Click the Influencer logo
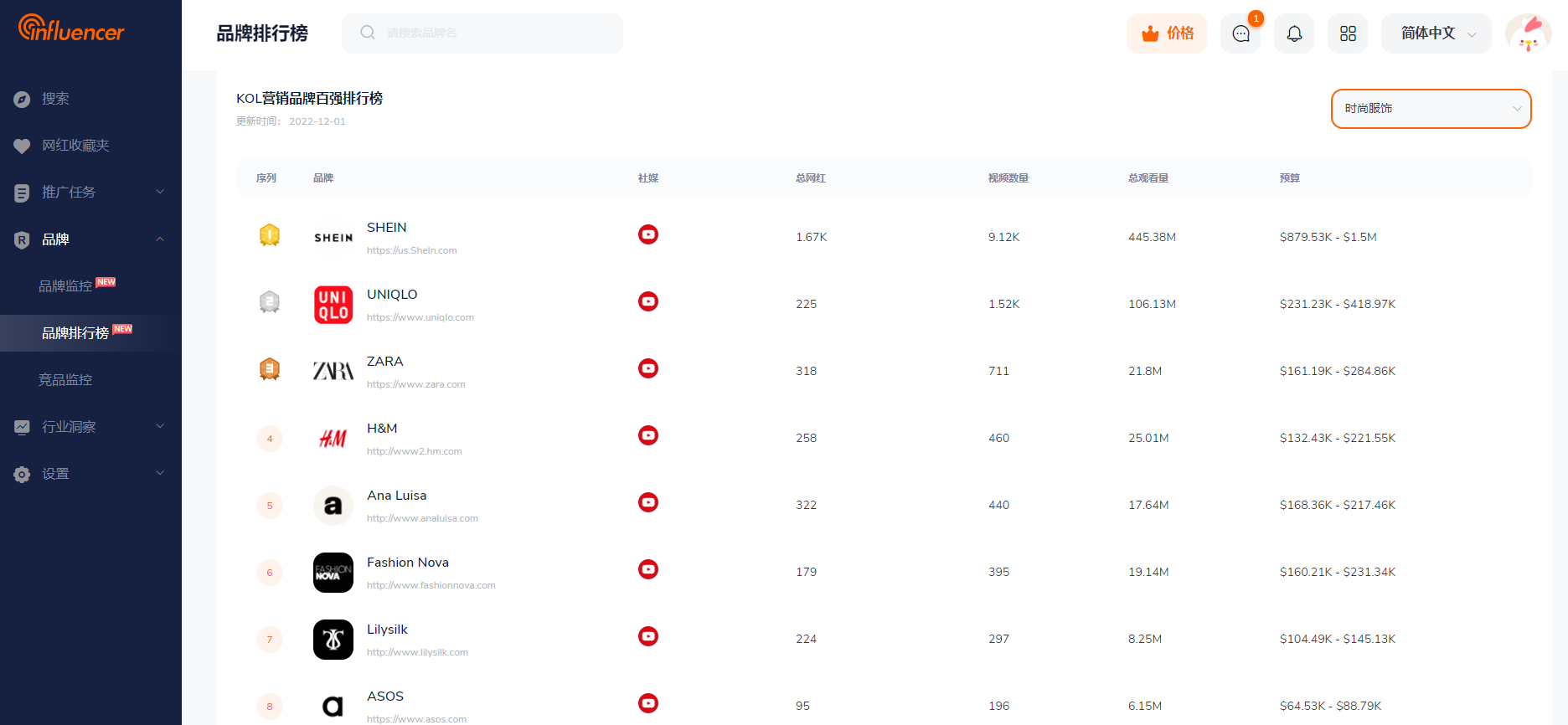Viewport: 1568px width, 725px height. pyautogui.click(x=71, y=28)
